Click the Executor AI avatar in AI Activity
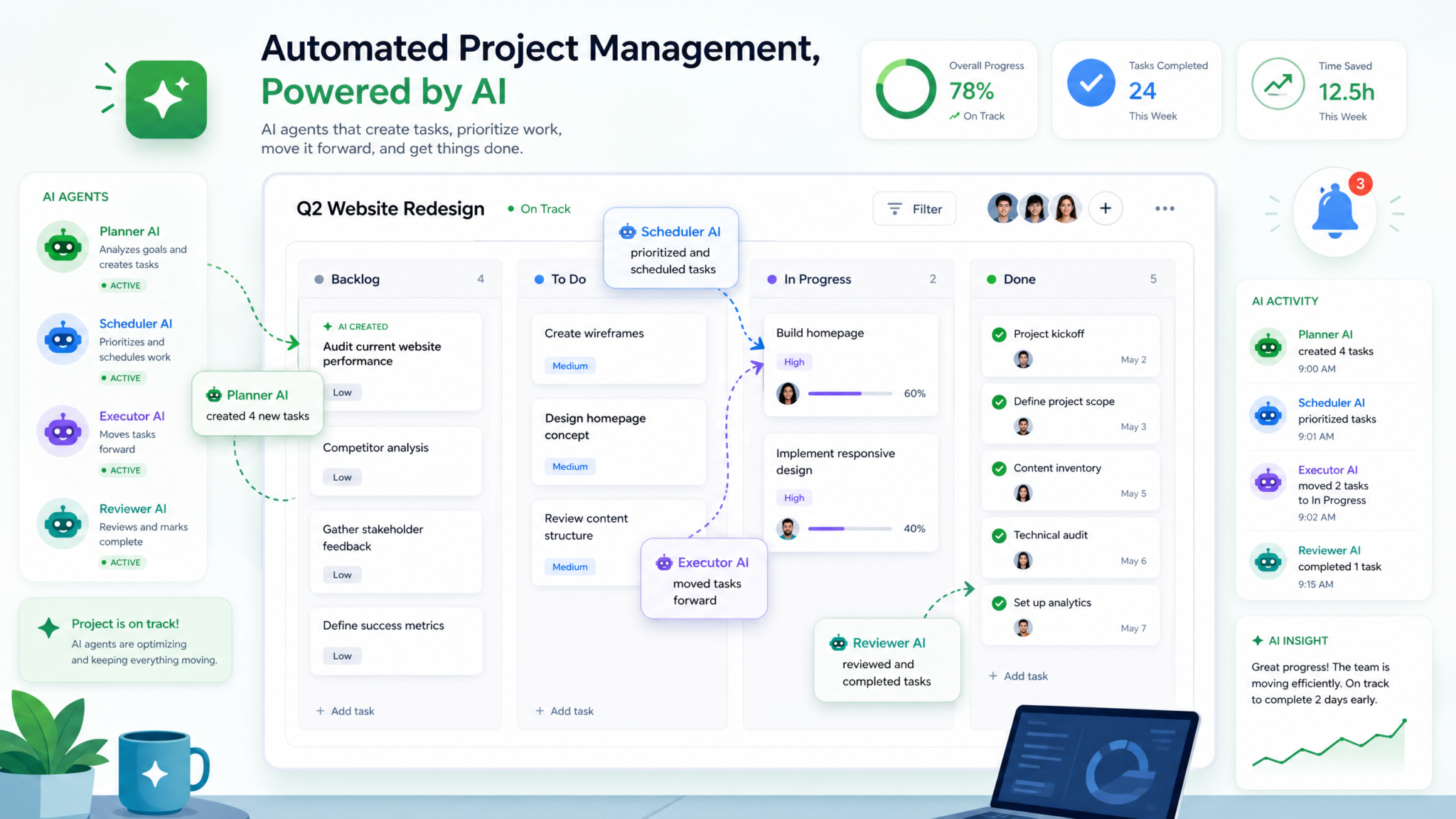1456x819 pixels. click(x=1268, y=482)
